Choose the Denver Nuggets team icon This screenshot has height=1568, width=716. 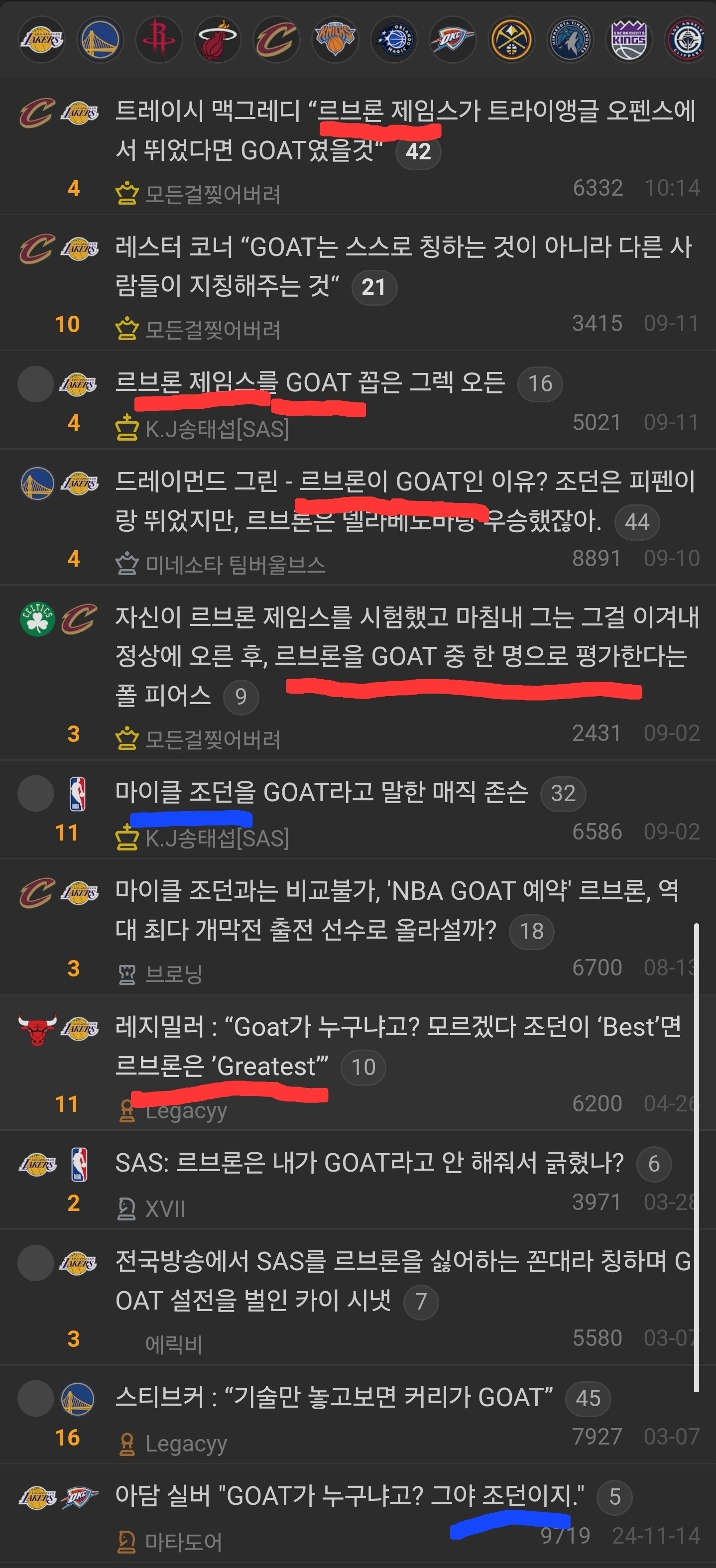coord(511,39)
